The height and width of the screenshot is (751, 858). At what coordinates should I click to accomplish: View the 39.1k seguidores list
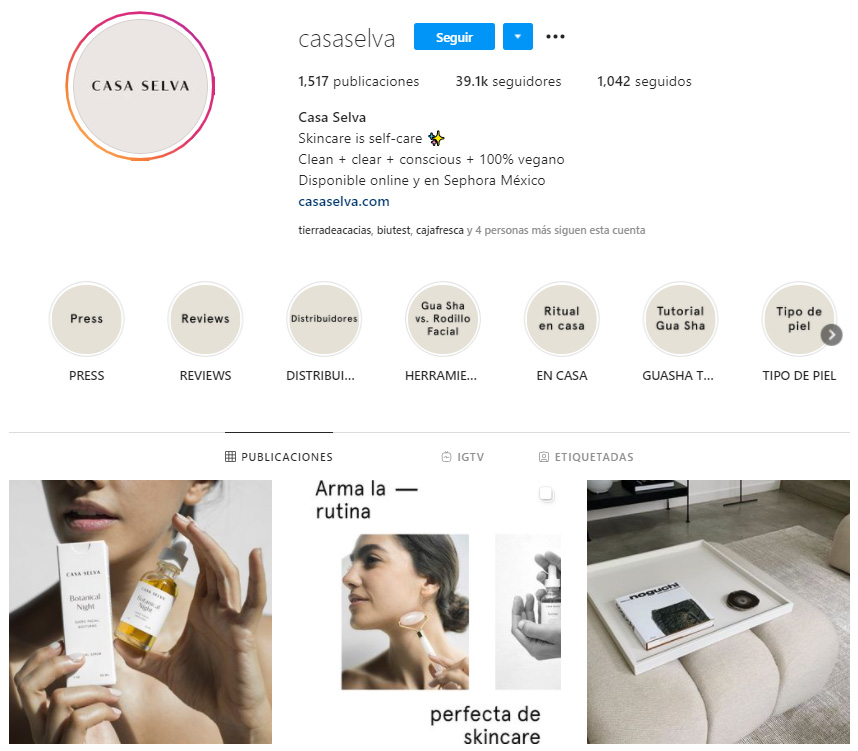pyautogui.click(x=508, y=82)
